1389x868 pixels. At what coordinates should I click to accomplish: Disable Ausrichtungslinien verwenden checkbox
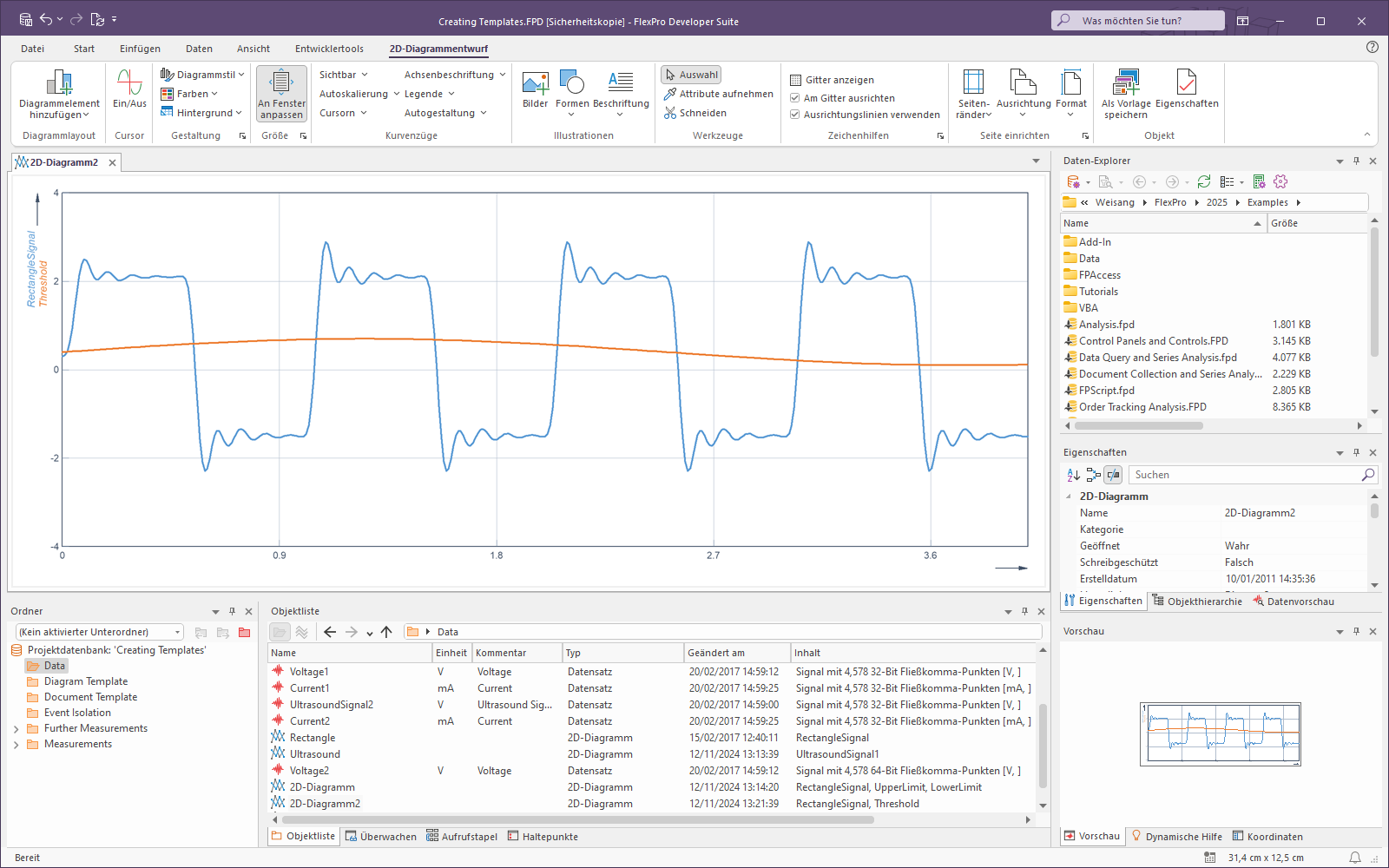pos(795,115)
